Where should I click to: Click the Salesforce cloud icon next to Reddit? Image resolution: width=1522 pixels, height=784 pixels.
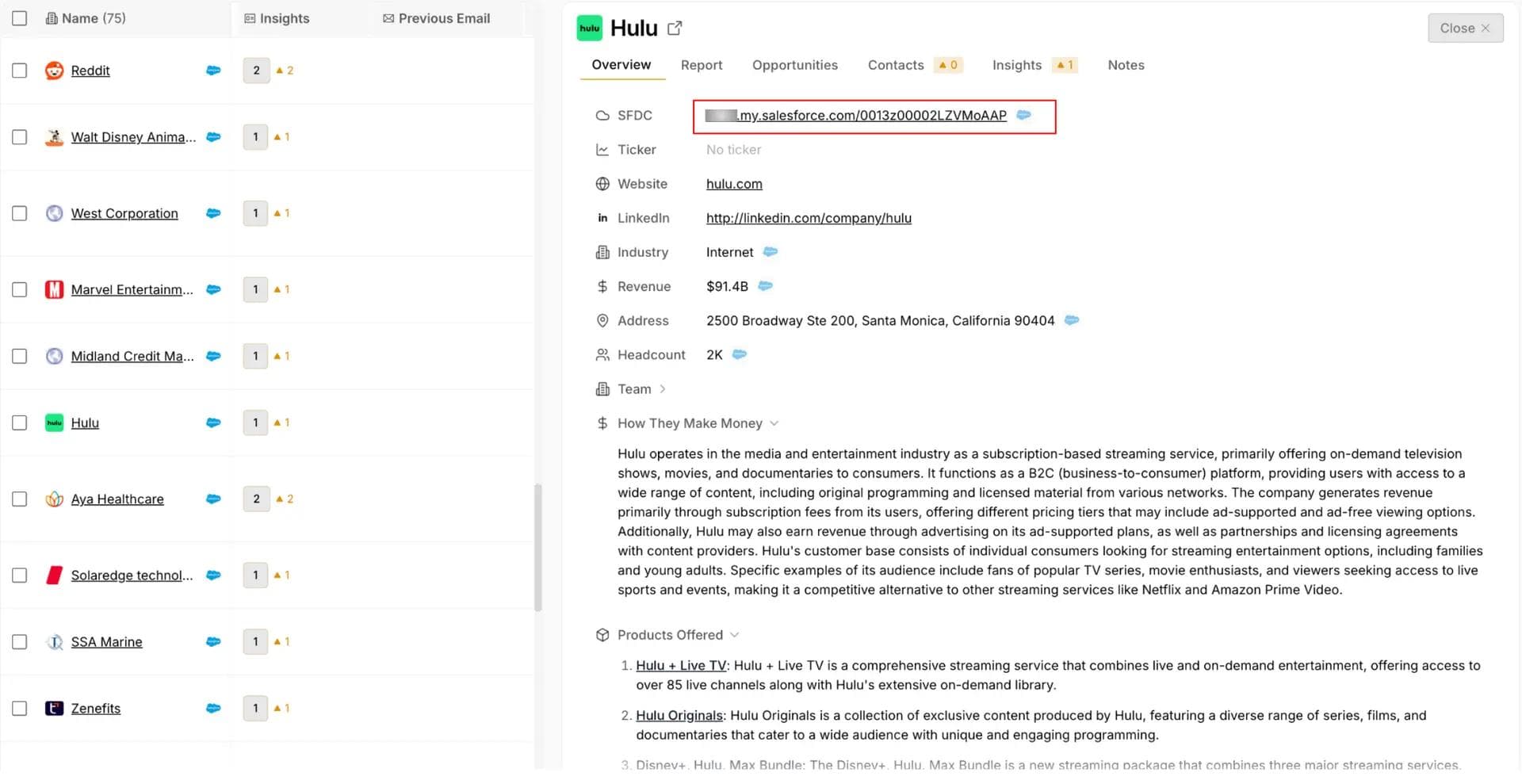pyautogui.click(x=213, y=71)
